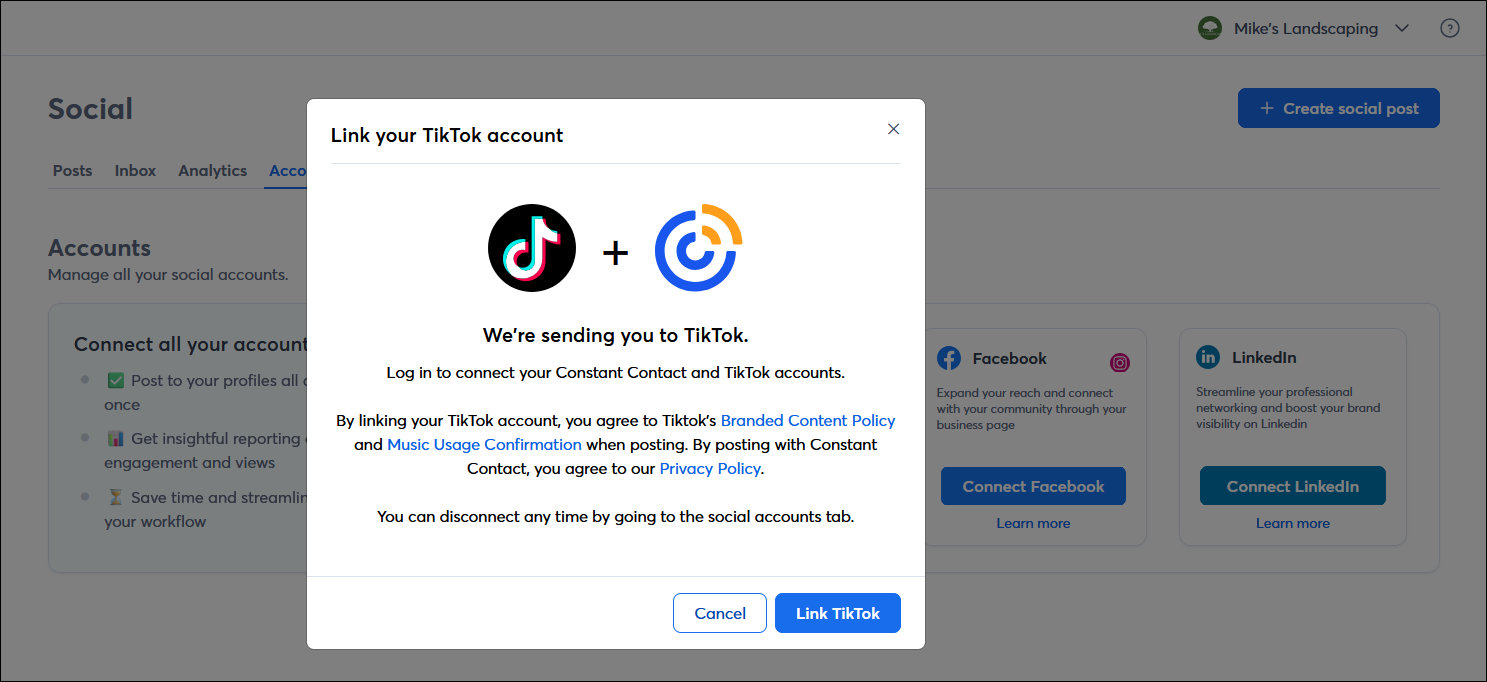Open the Inbox tab

tap(135, 171)
